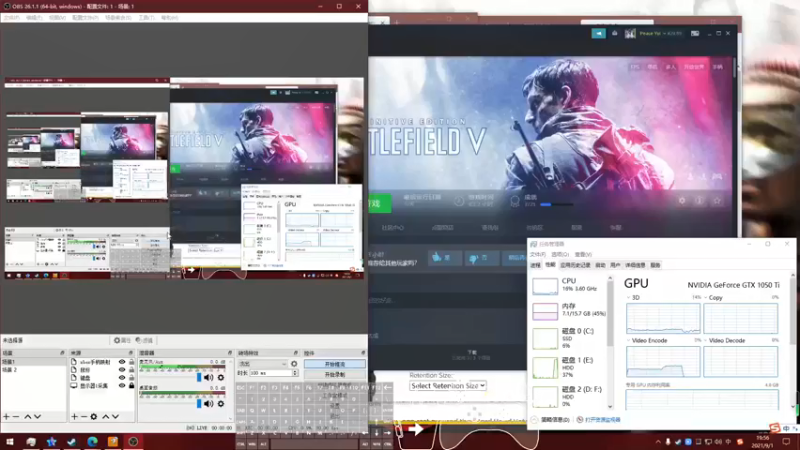Image resolution: width=800 pixels, height=450 pixels.
Task: Switch to 应用历史记录 tab in Task Manager
Action: click(575, 265)
